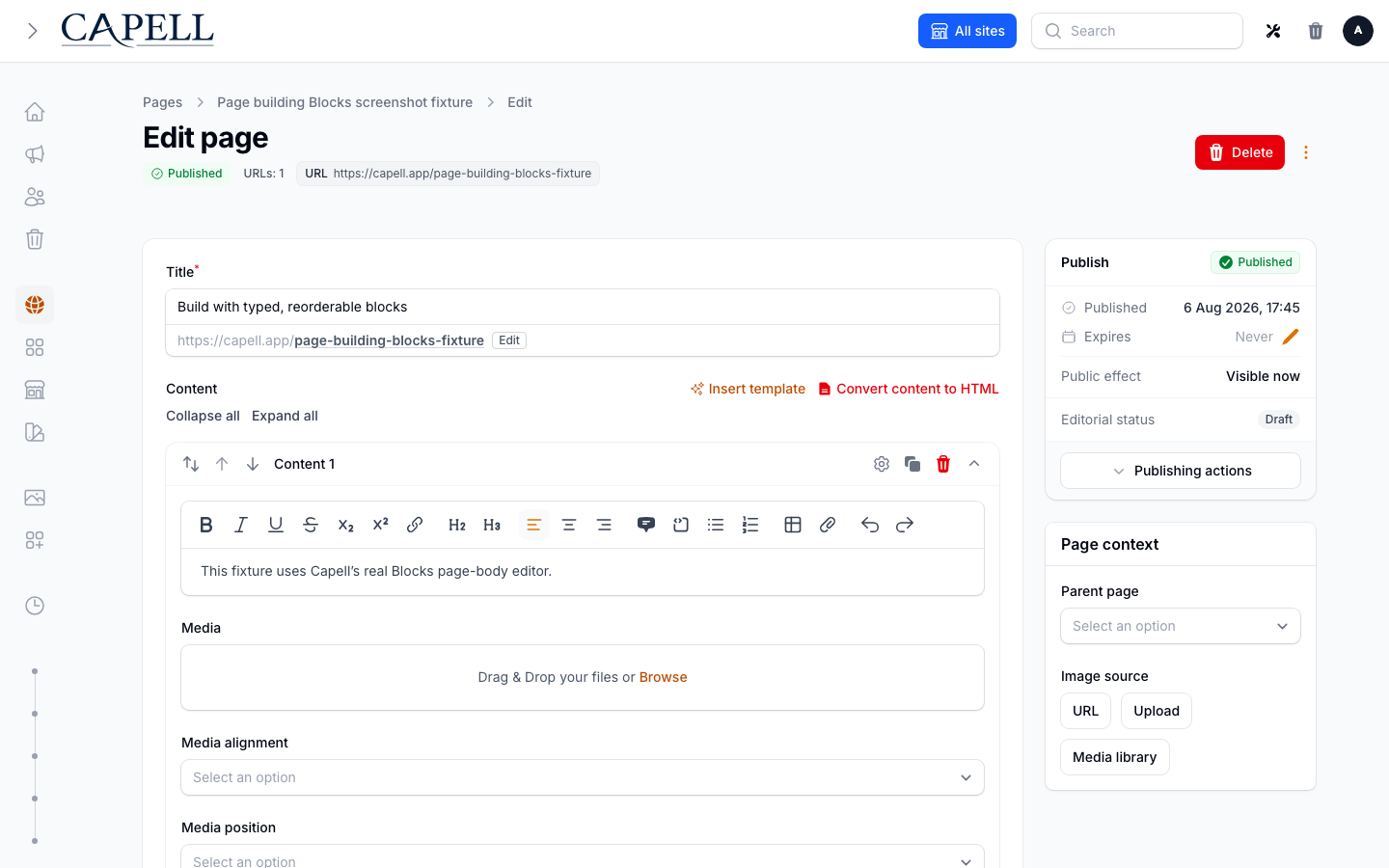Open the storefront sites icon in sidebar
Viewport: 1389px width, 868px height.
click(x=35, y=390)
